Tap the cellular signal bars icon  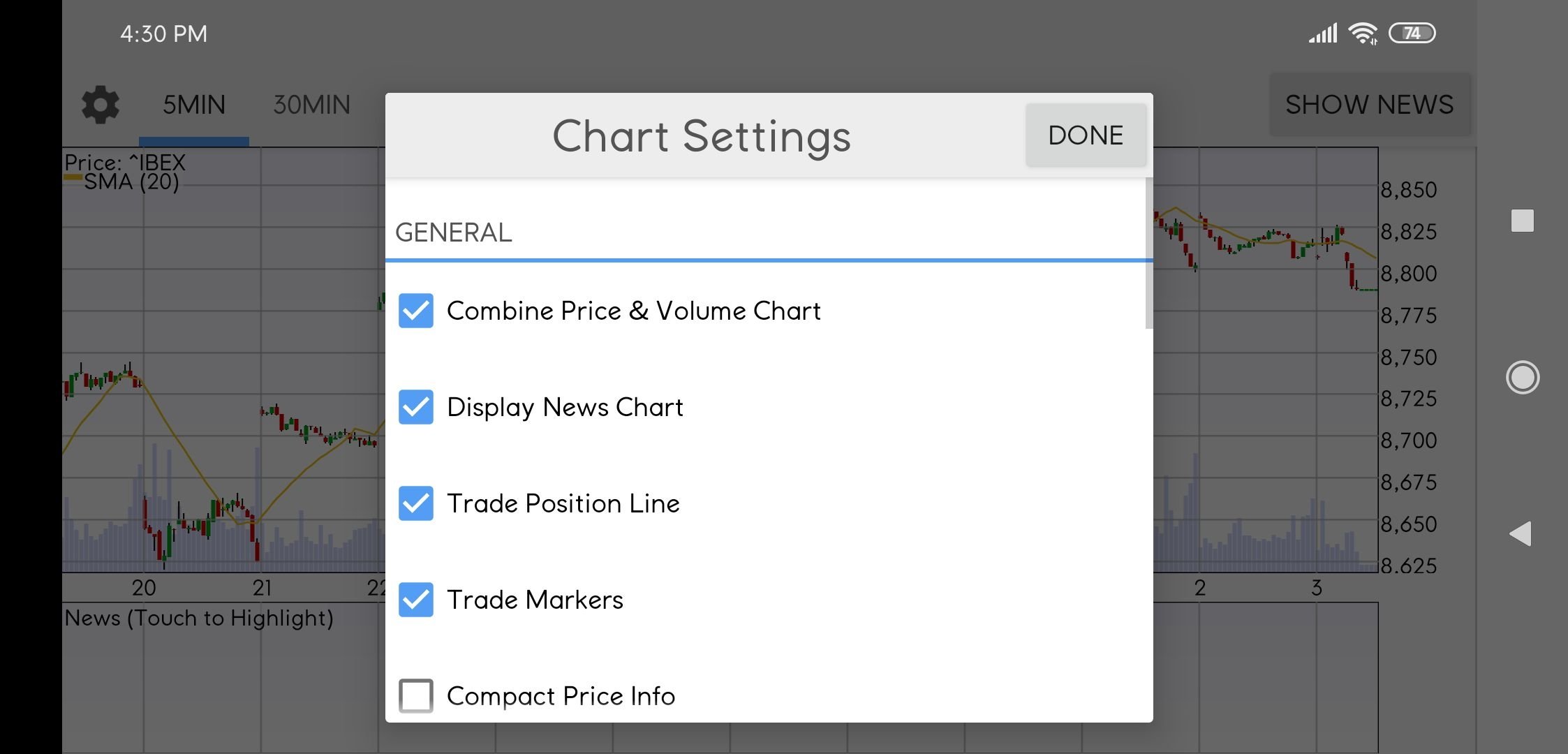1323,33
